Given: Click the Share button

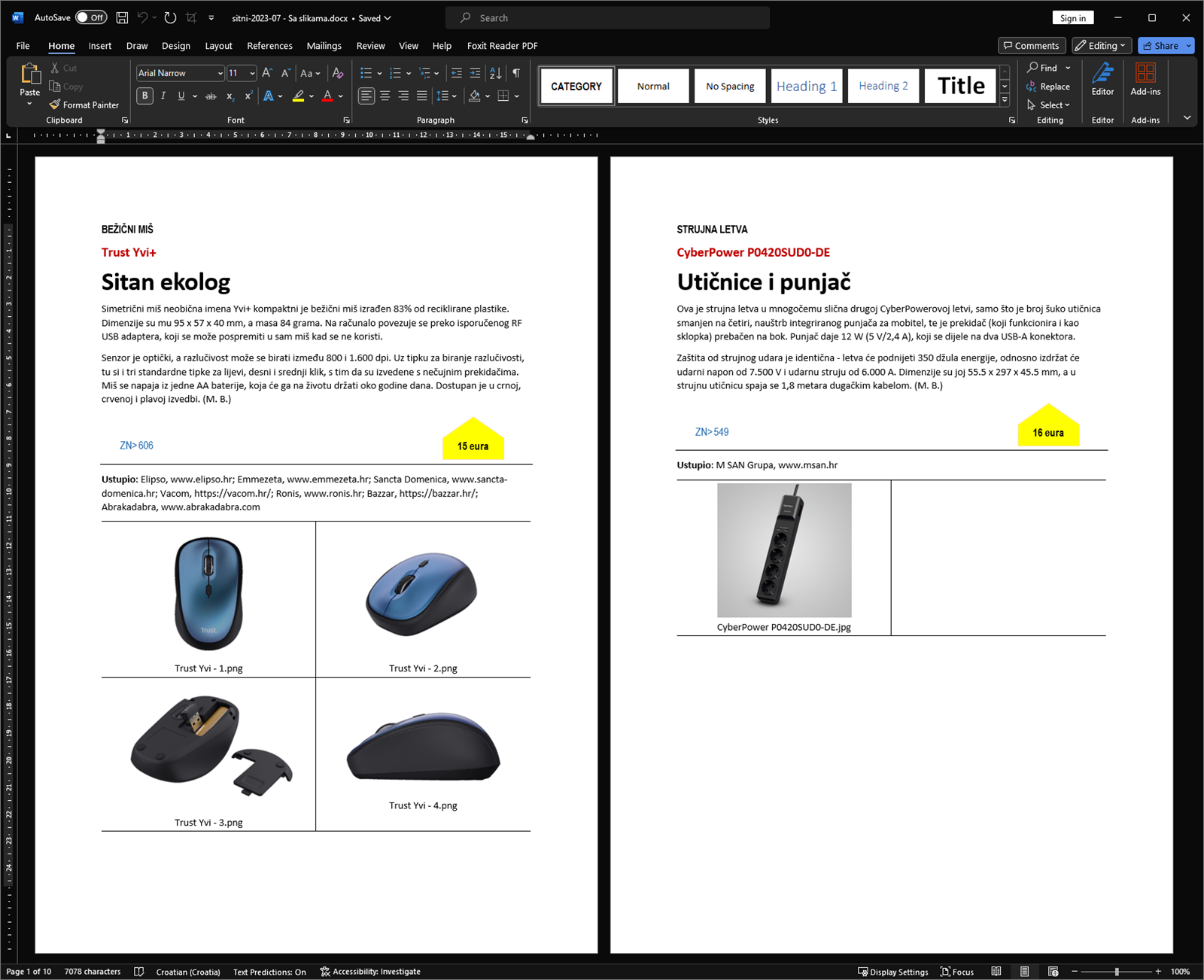Looking at the screenshot, I should point(1160,45).
